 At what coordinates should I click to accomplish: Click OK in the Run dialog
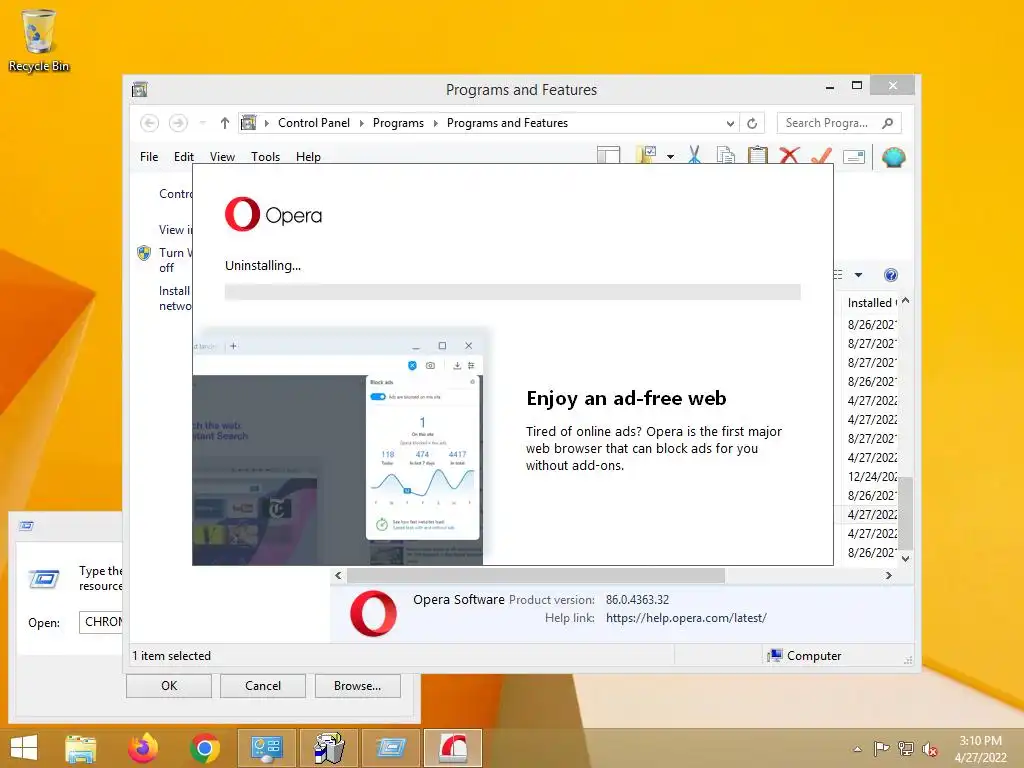tap(168, 686)
